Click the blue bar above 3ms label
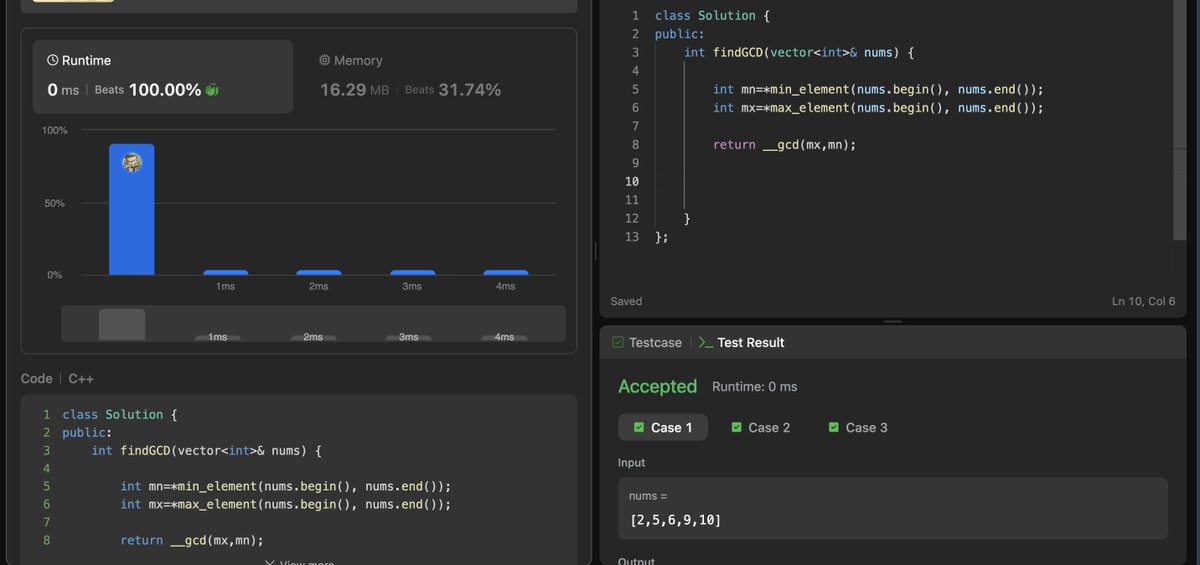1200x565 pixels. coord(412,273)
